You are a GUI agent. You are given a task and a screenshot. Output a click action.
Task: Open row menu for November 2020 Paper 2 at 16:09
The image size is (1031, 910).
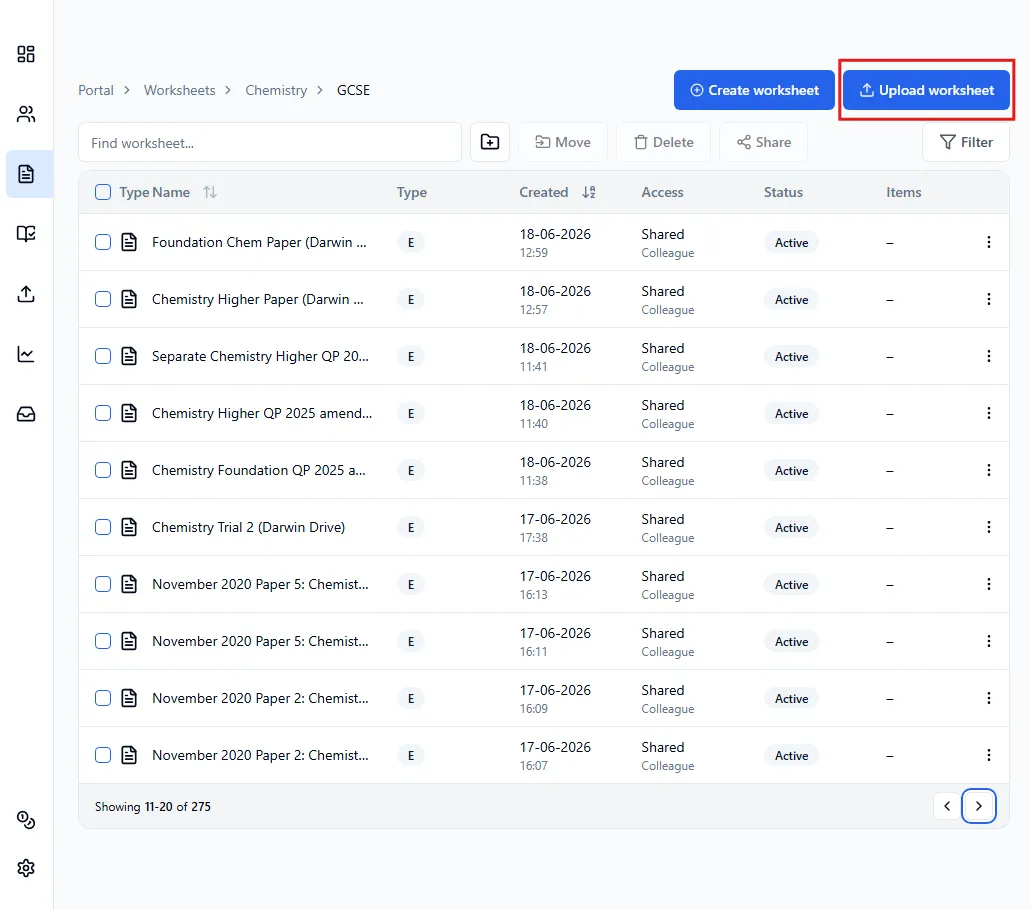(x=988, y=698)
